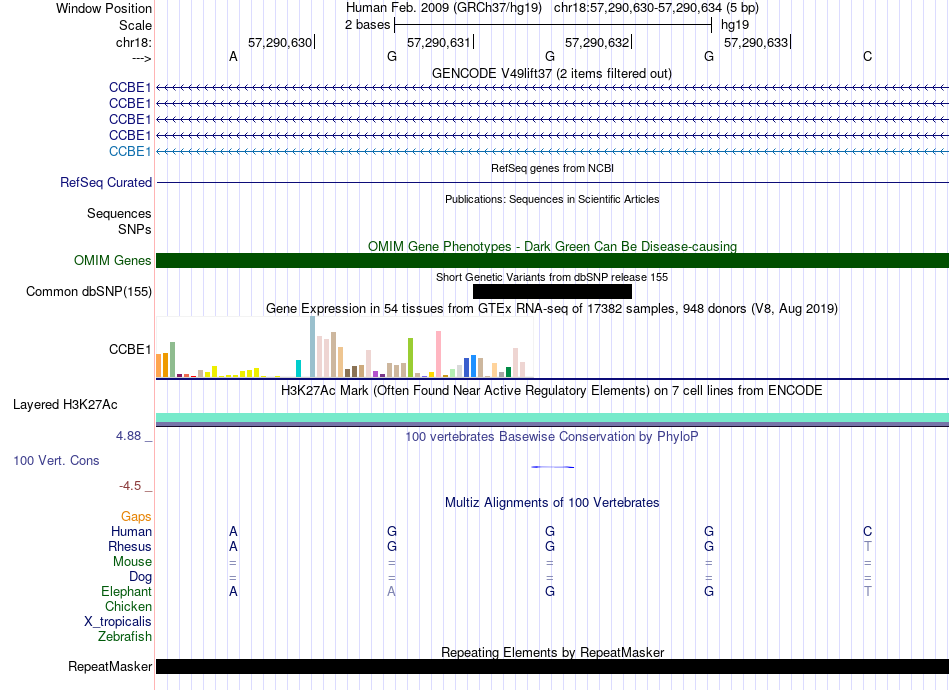
Task: Open 'Publications: Sequences in Scientific Articles' title
Action: pyautogui.click(x=552, y=199)
